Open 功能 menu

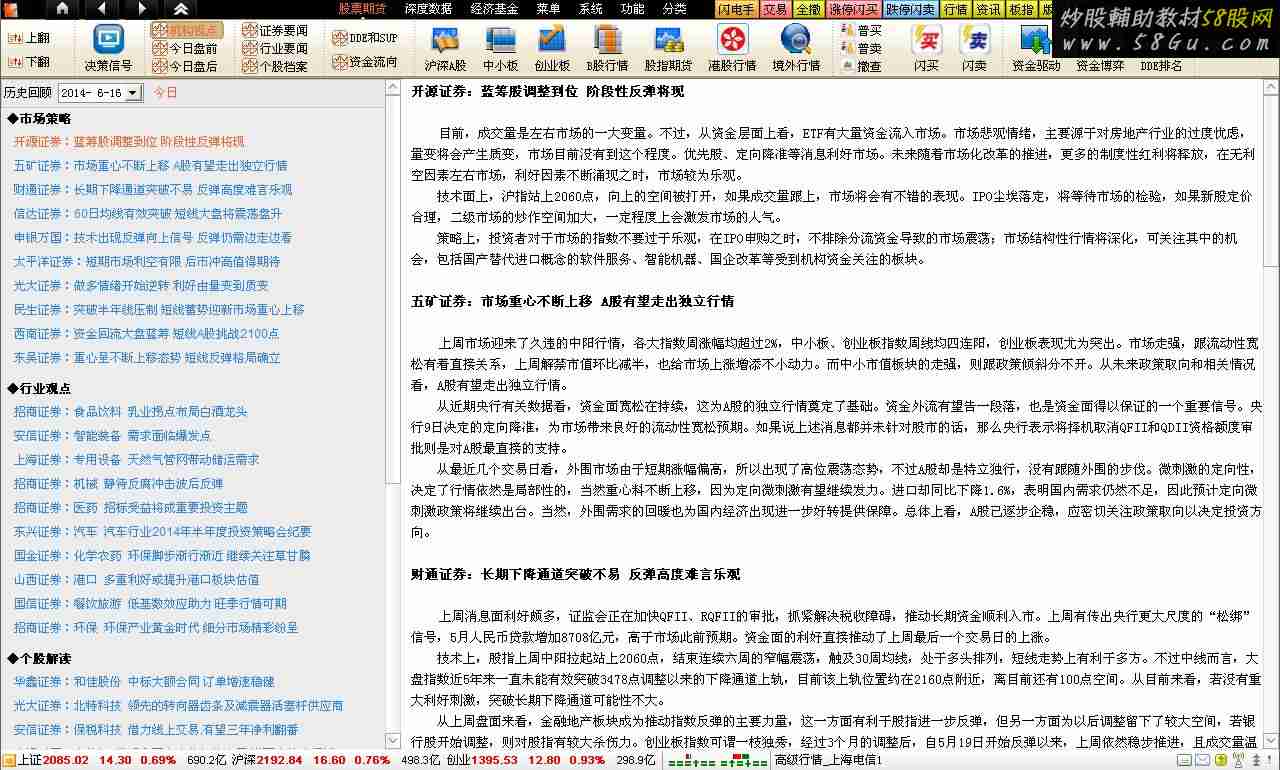(632, 9)
